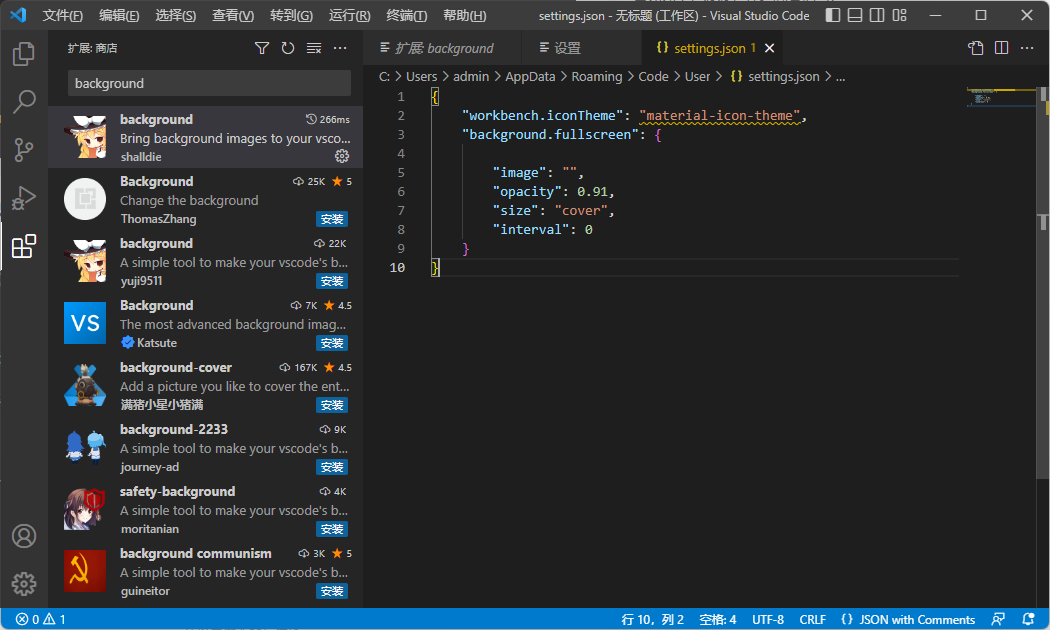Screen dimensions: 1050x630
Task: Open Katsute Background VS thumbnail
Action: pos(85,323)
